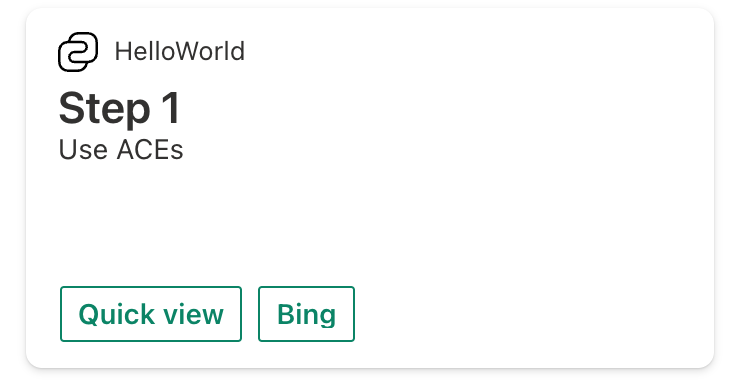The height and width of the screenshot is (386, 738).
Task: Click the word Use in the card description
Action: tap(83, 150)
